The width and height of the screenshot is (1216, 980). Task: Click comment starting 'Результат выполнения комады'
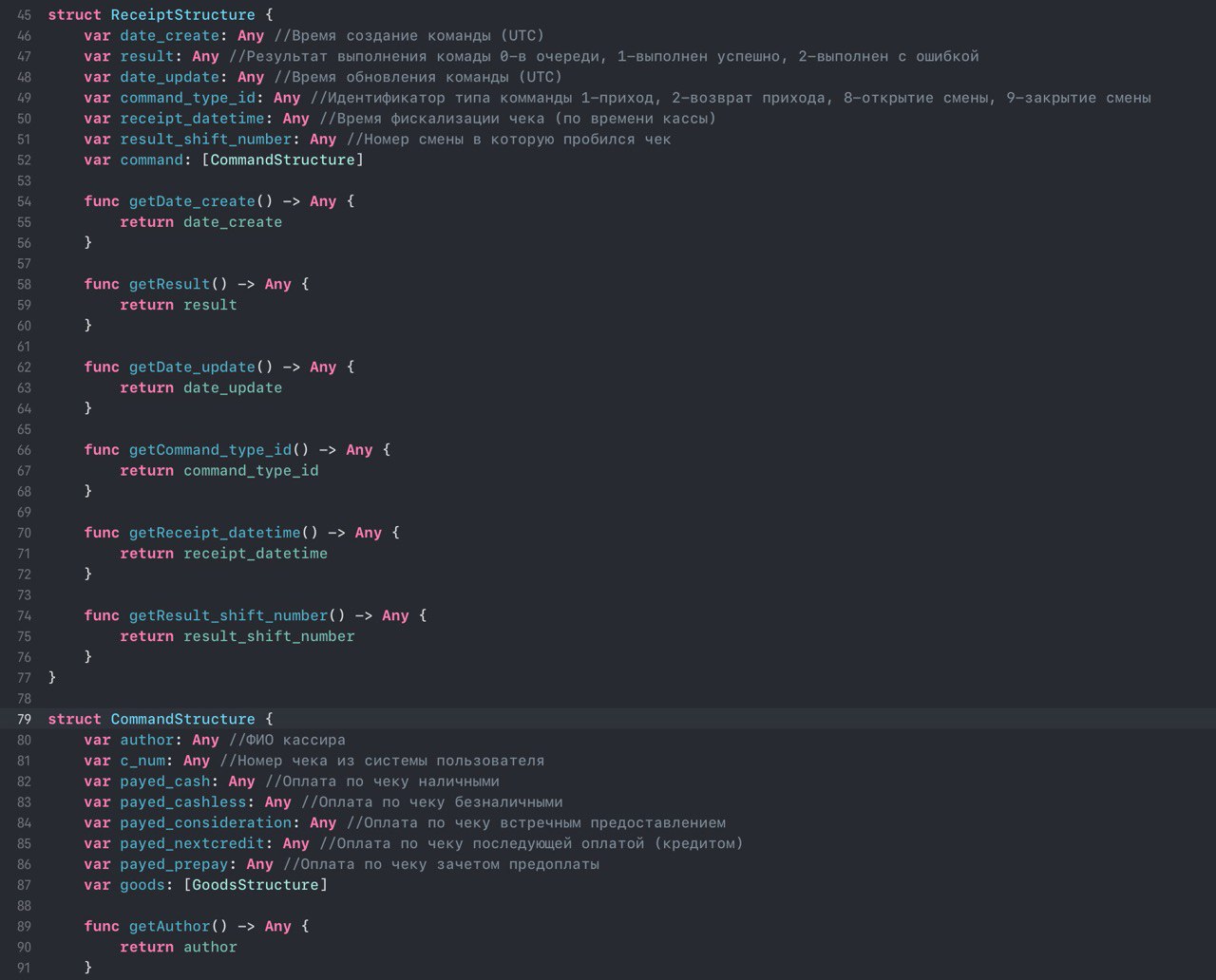603,57
